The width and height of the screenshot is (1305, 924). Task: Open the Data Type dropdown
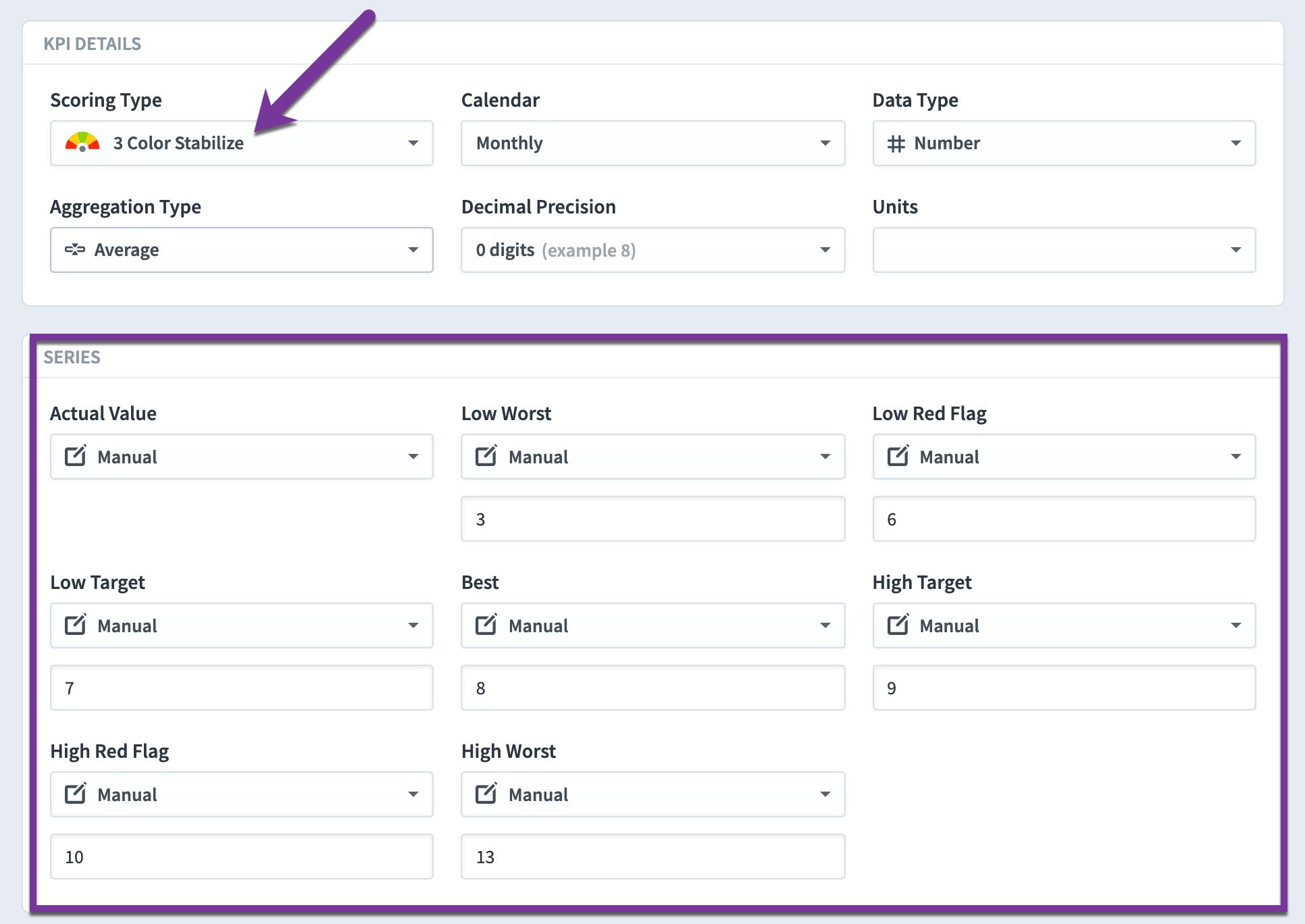click(x=1064, y=143)
